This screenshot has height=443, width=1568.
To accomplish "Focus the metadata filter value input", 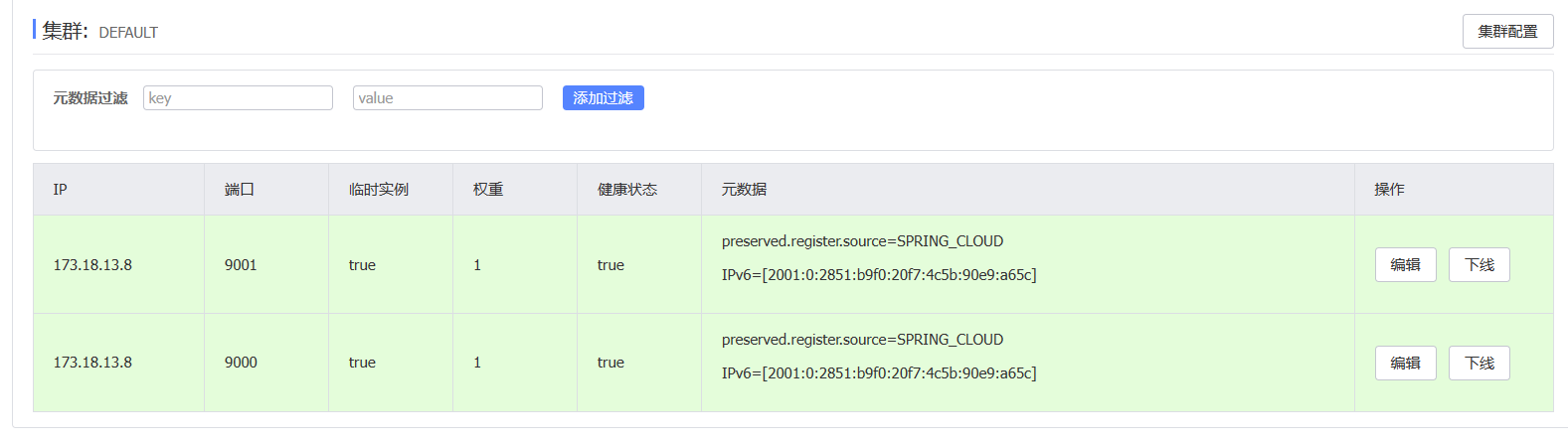I will click(447, 98).
